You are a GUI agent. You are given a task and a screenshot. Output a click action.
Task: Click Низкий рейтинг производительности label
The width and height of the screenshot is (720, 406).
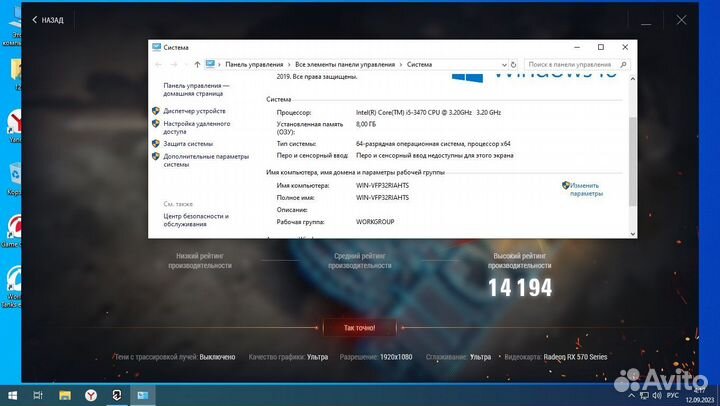200,260
